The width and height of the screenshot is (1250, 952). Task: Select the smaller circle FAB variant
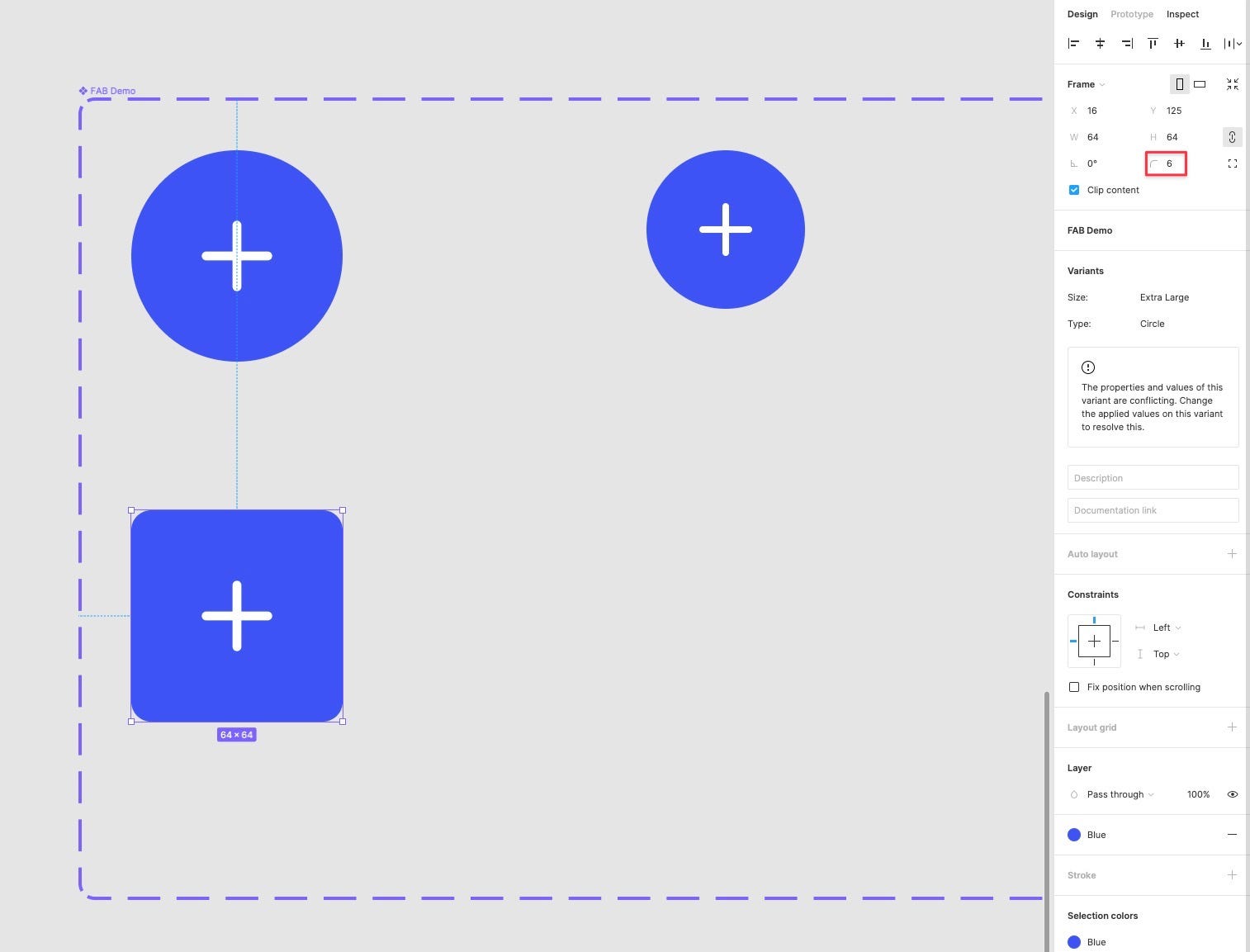[726, 230]
